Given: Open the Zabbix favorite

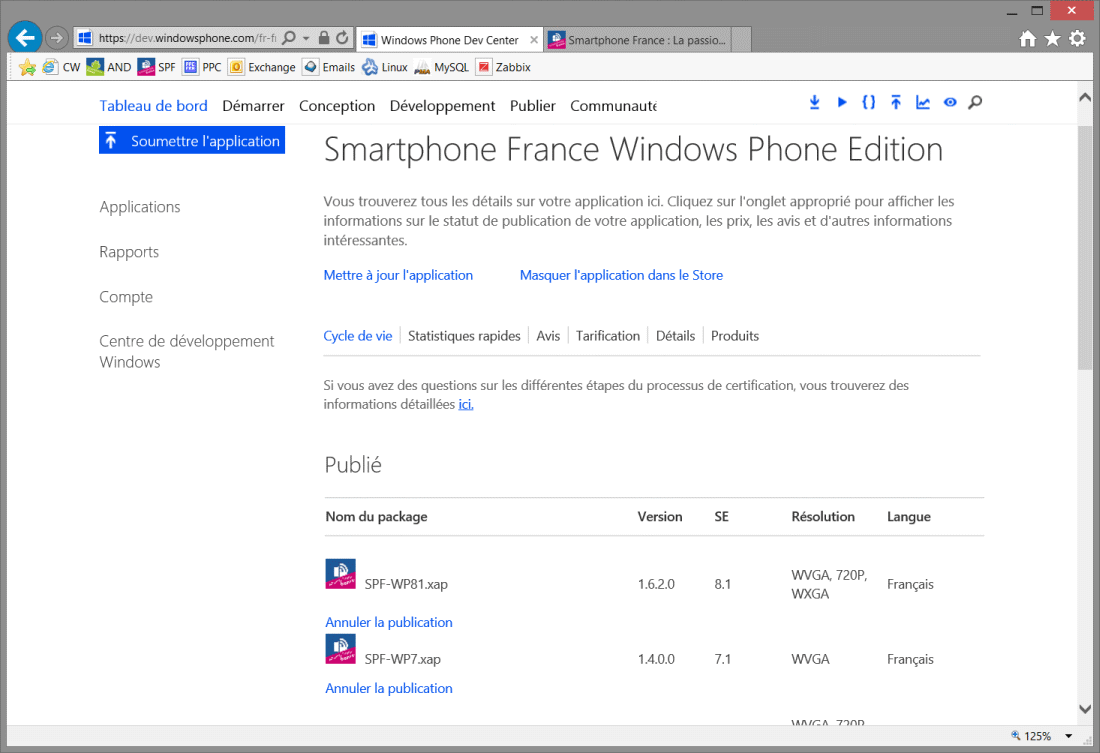Looking at the screenshot, I should (x=504, y=67).
